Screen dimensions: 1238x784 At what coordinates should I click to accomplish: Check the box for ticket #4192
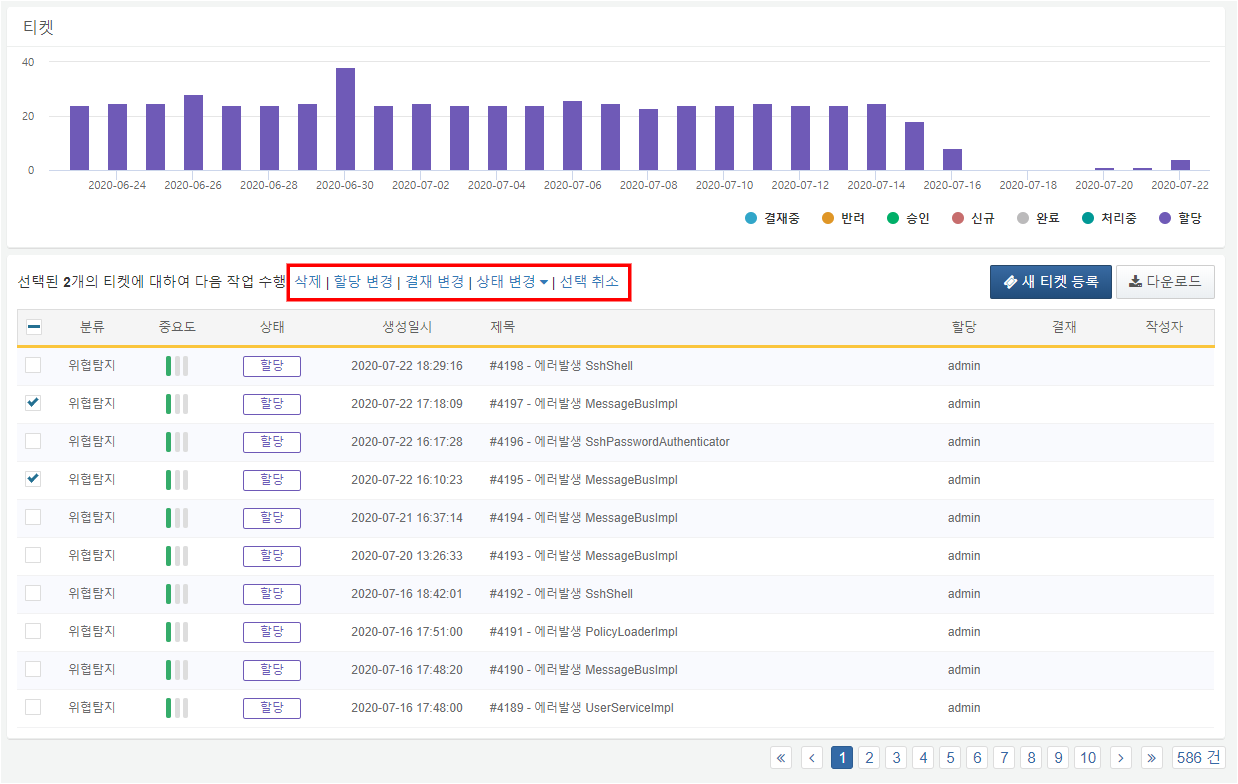tap(33, 593)
